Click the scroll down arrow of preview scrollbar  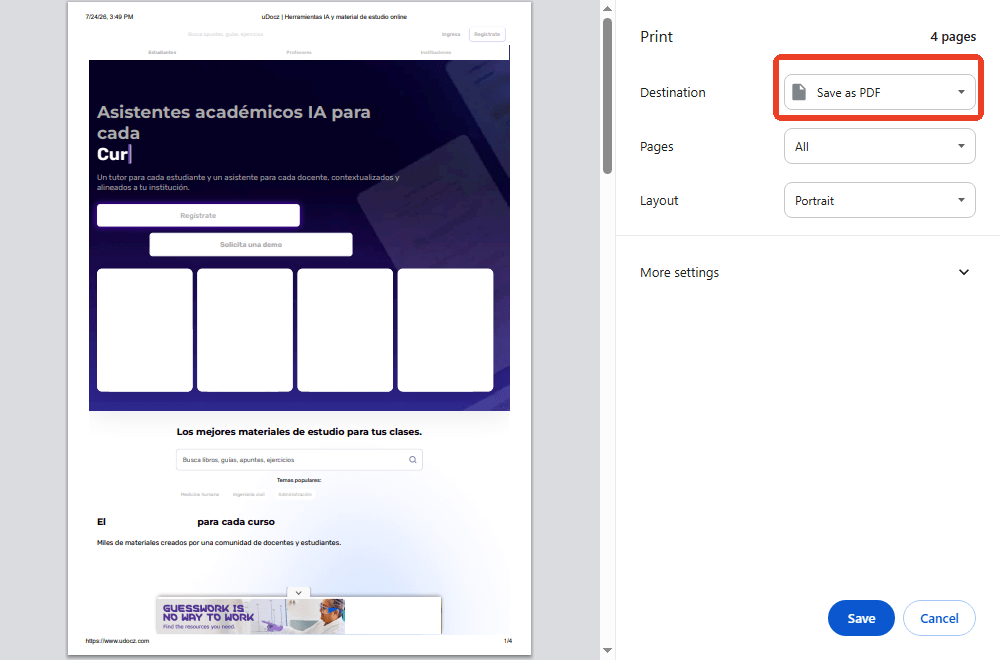tap(607, 651)
